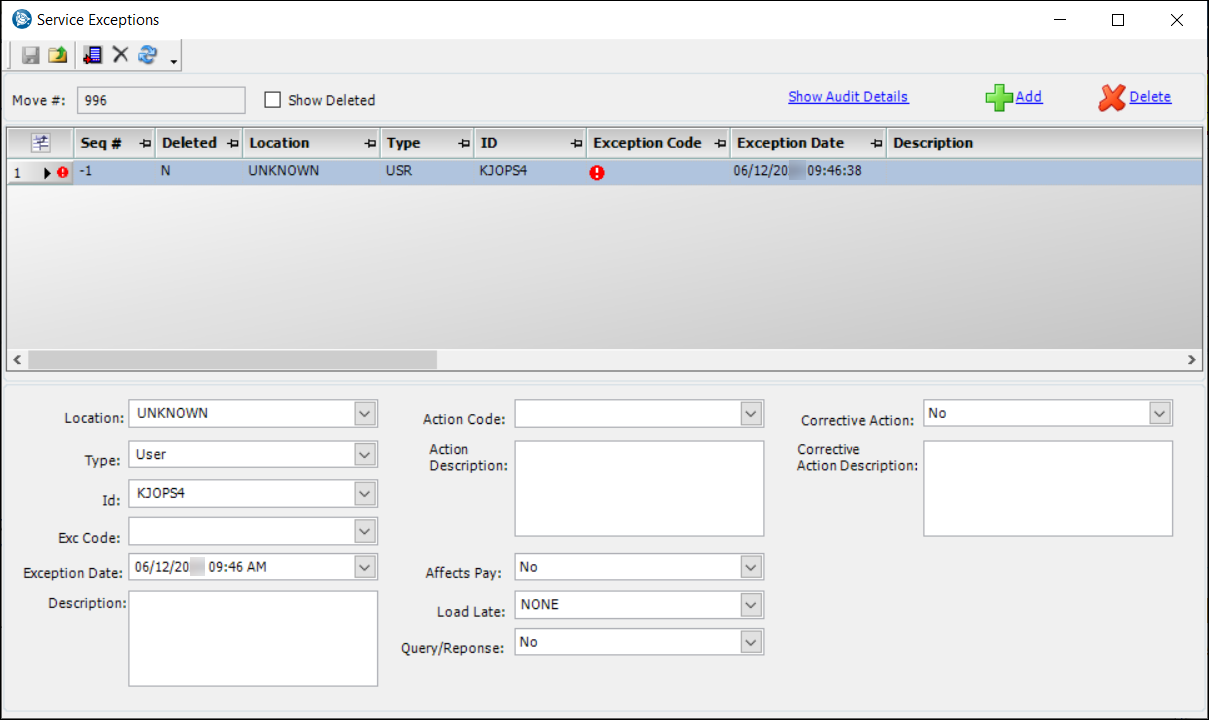Viewport: 1209px width, 720px height.
Task: Expand the Location dropdown
Action: coord(365,413)
